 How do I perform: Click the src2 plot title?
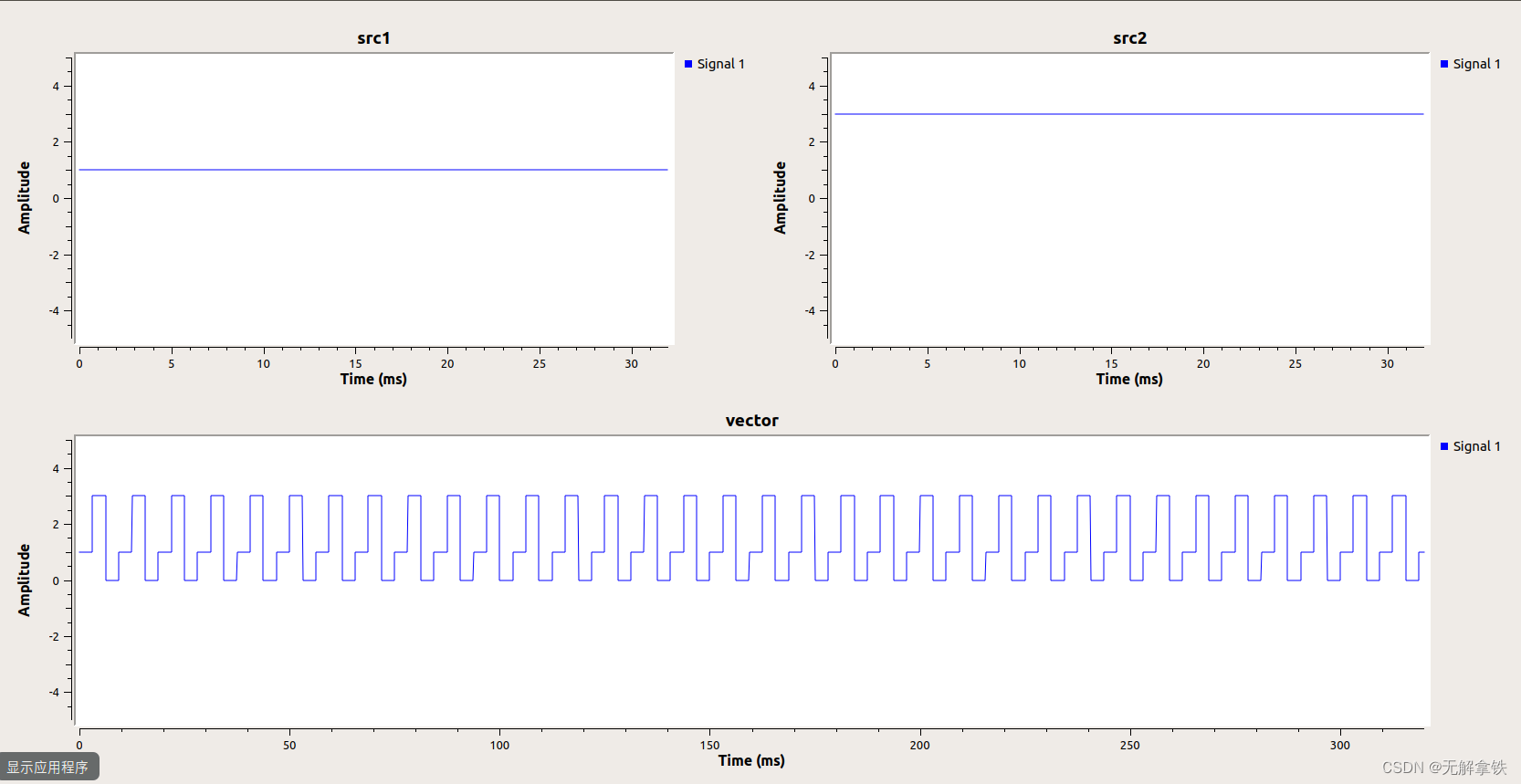pos(1129,38)
